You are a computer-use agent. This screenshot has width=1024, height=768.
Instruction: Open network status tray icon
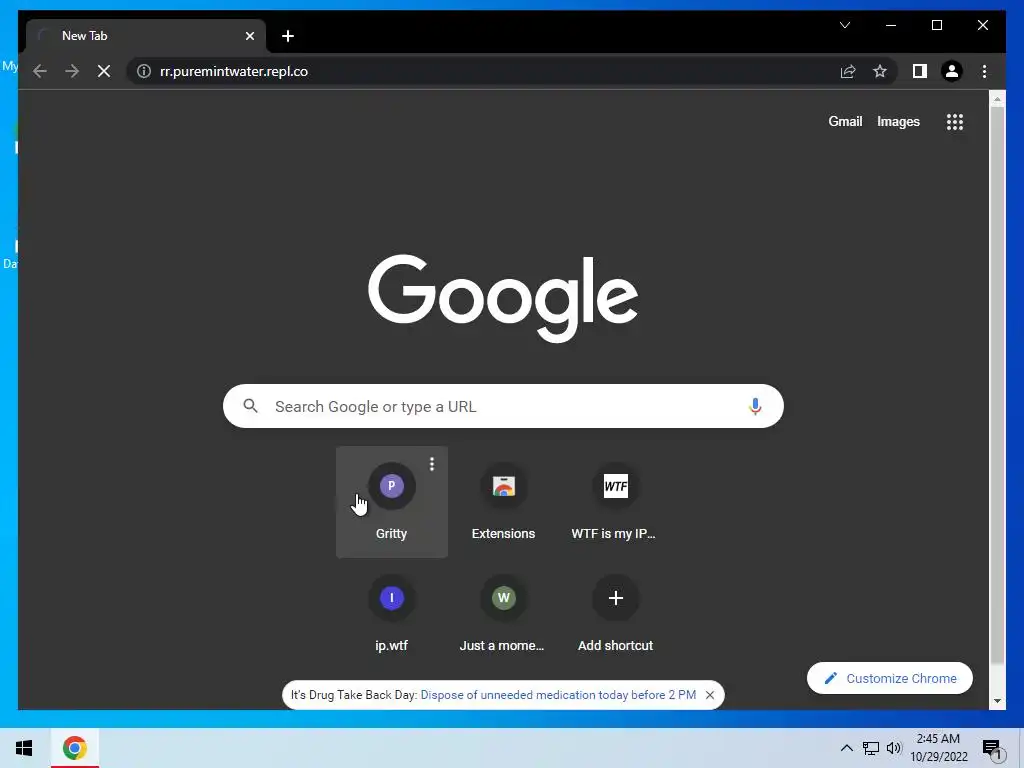871,748
